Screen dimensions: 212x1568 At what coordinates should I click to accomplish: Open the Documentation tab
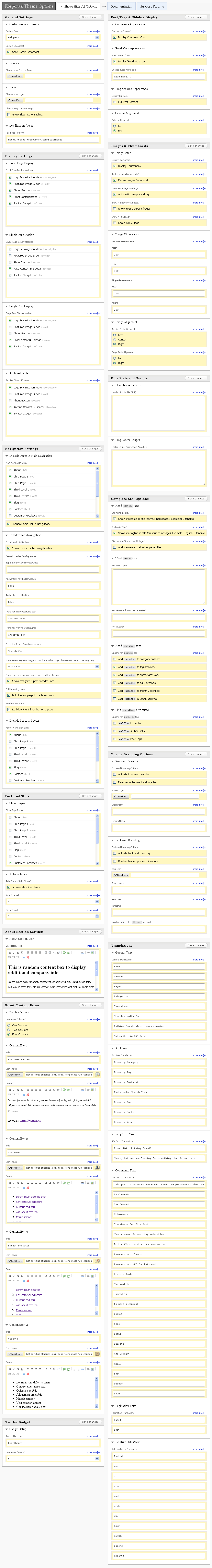click(121, 6)
